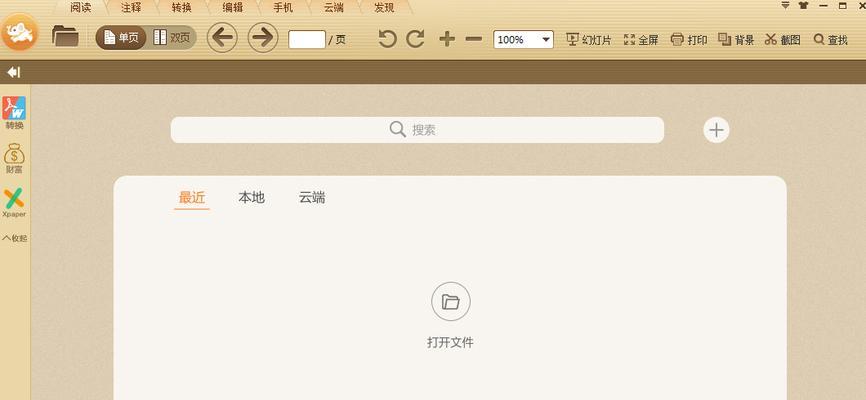Viewport: 866px width, 400px height.
Task: Open the 阅读 tab
Action: [x=81, y=8]
